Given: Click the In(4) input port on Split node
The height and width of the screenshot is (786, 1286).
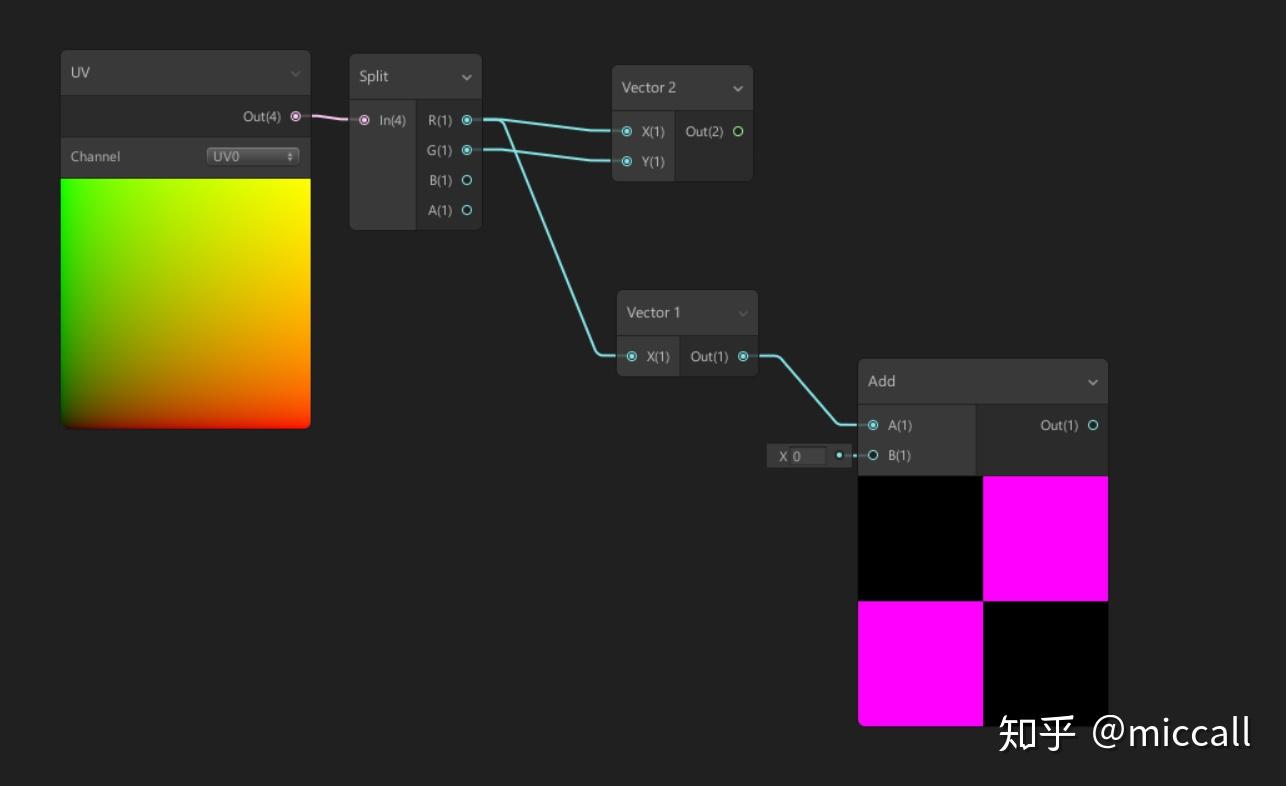Looking at the screenshot, I should point(365,120).
